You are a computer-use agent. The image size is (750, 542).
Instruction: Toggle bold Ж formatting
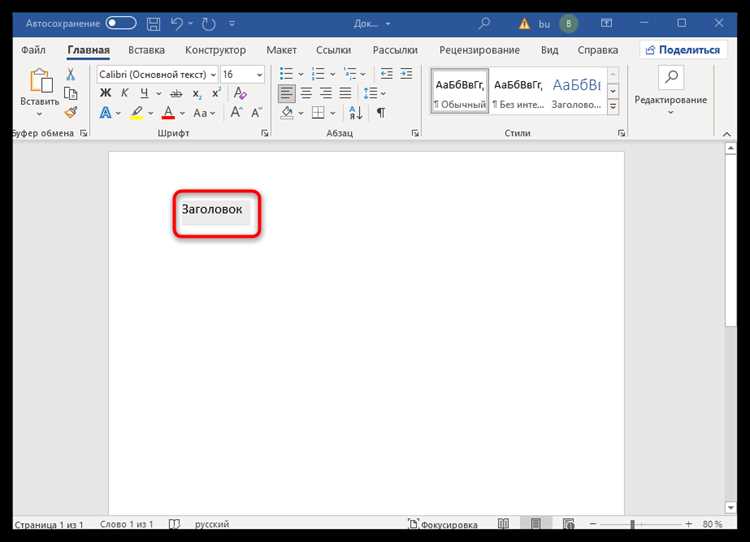click(105, 93)
